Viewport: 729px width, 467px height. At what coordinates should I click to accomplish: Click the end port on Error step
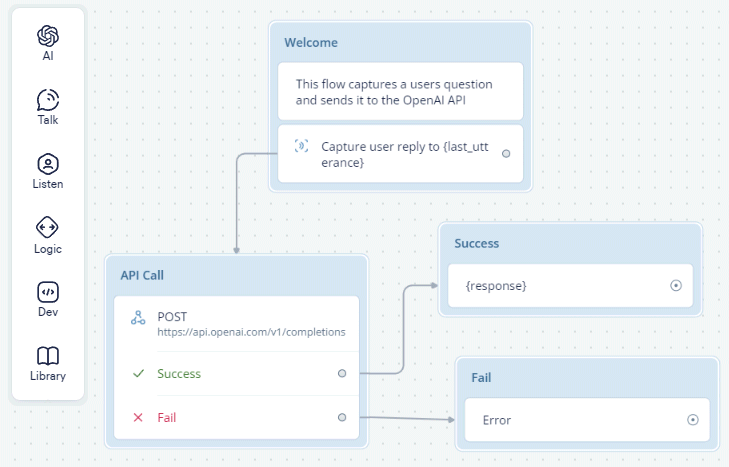(x=693, y=420)
